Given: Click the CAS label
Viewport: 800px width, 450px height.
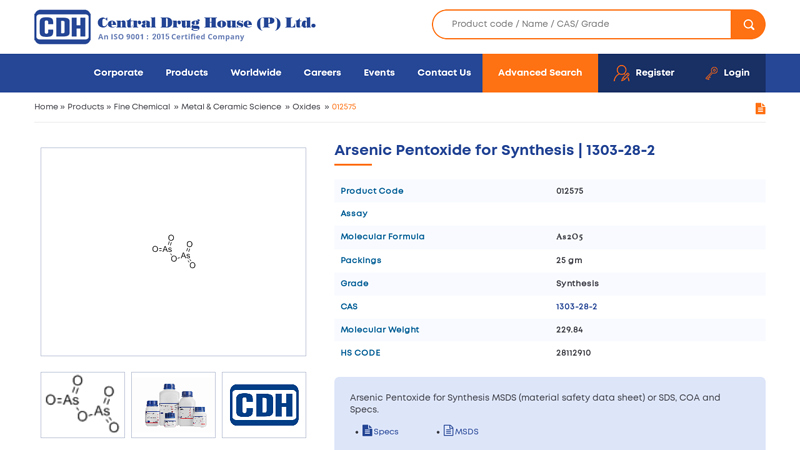Looking at the screenshot, I should [x=349, y=307].
